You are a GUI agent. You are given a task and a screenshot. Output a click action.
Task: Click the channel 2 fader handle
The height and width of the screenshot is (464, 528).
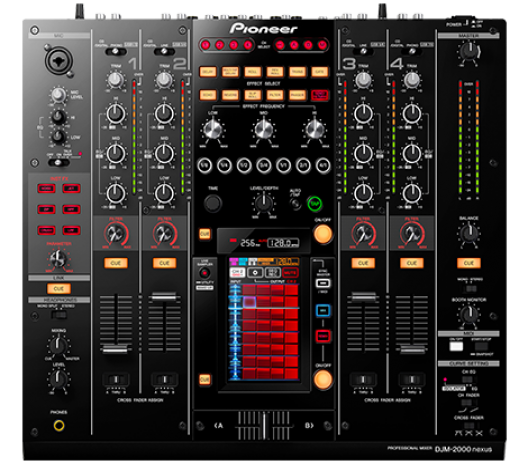pyautogui.click(x=164, y=297)
